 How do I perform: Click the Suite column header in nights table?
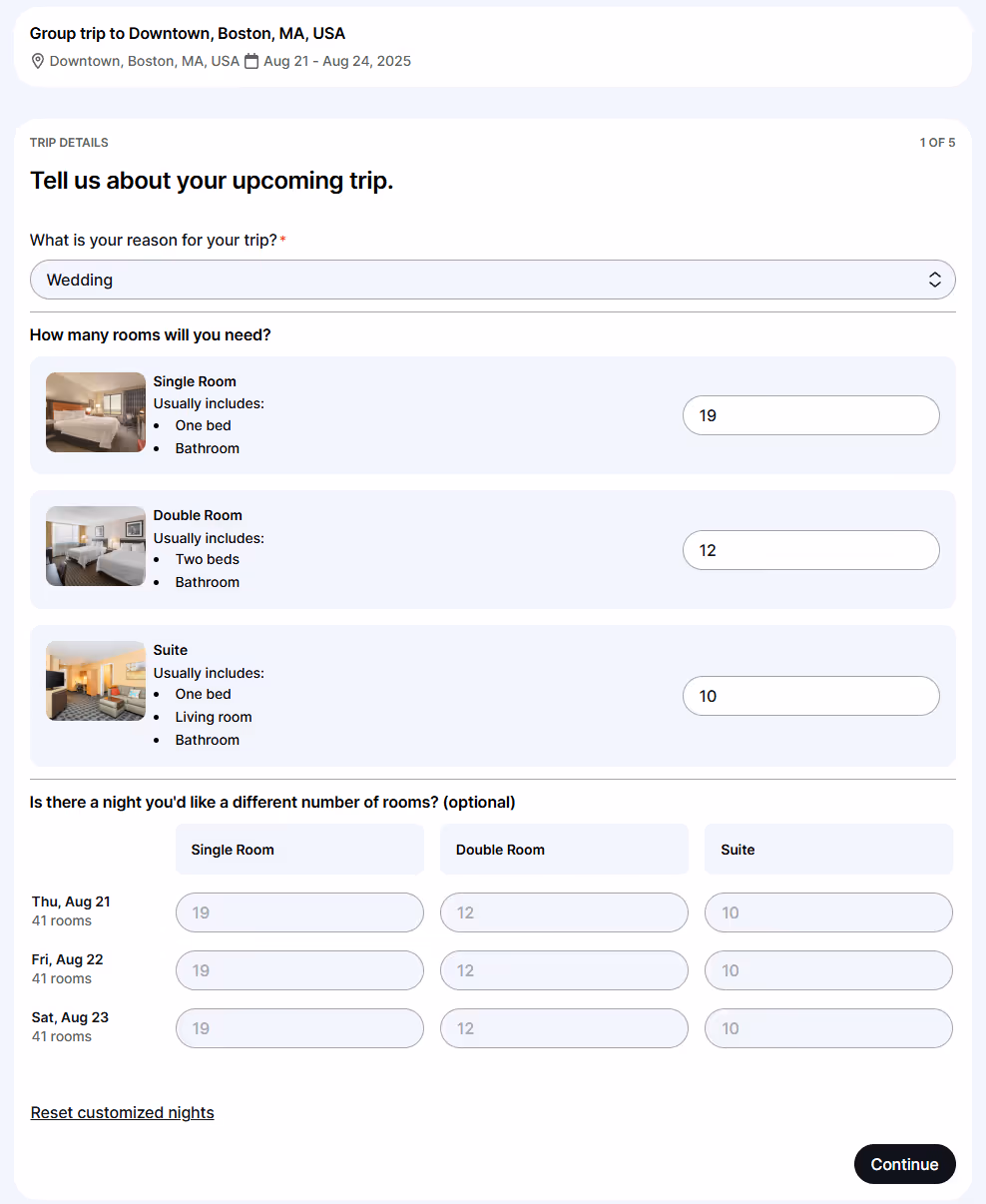[x=828, y=850]
